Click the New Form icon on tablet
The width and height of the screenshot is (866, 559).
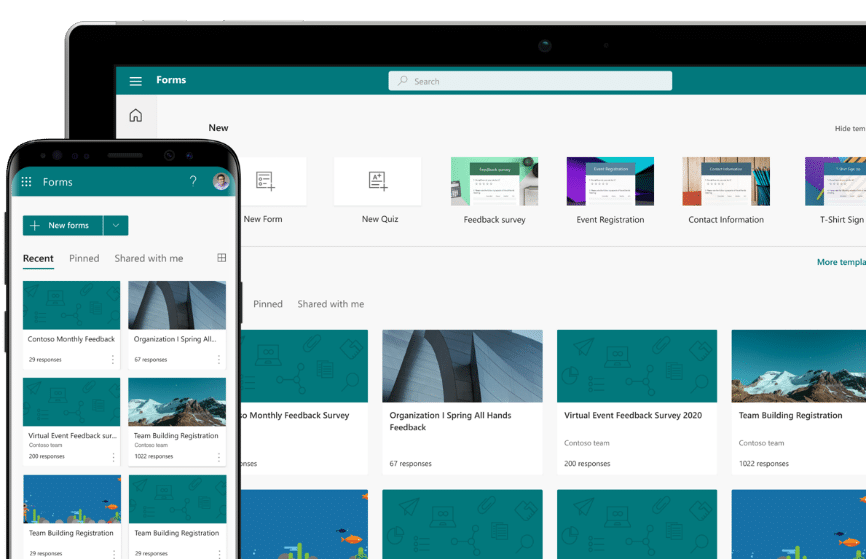point(265,181)
